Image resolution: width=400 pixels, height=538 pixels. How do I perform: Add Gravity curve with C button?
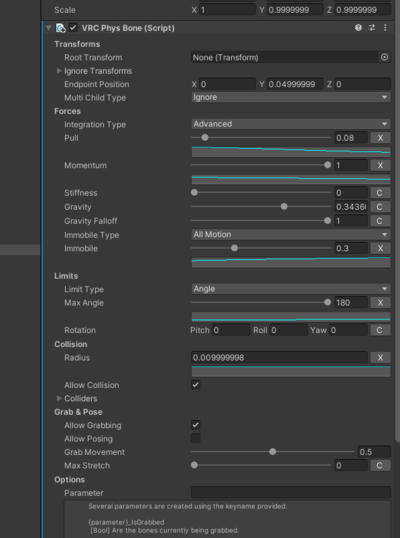(x=380, y=207)
